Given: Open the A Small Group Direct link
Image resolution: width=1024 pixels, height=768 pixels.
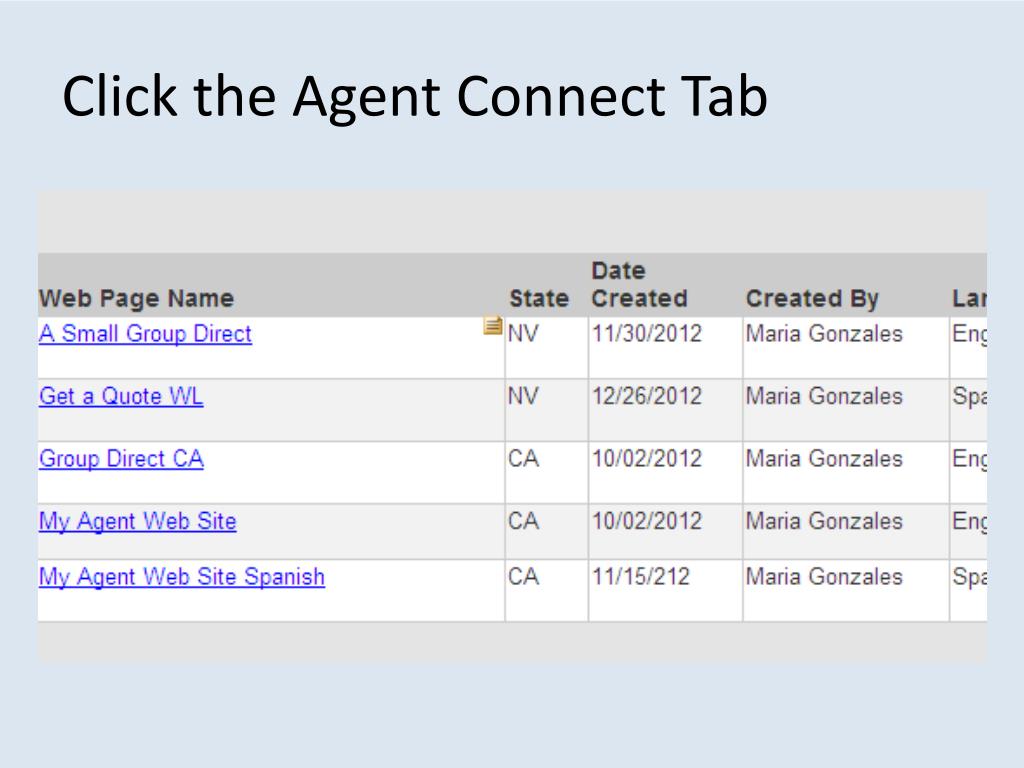Looking at the screenshot, I should [145, 334].
